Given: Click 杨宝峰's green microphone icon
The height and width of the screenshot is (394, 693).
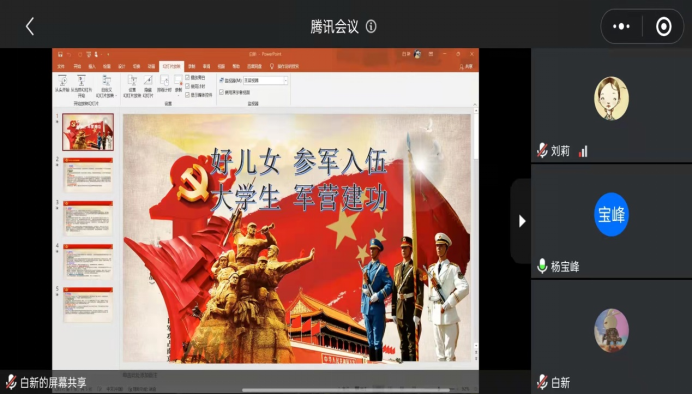Looking at the screenshot, I should (x=542, y=266).
